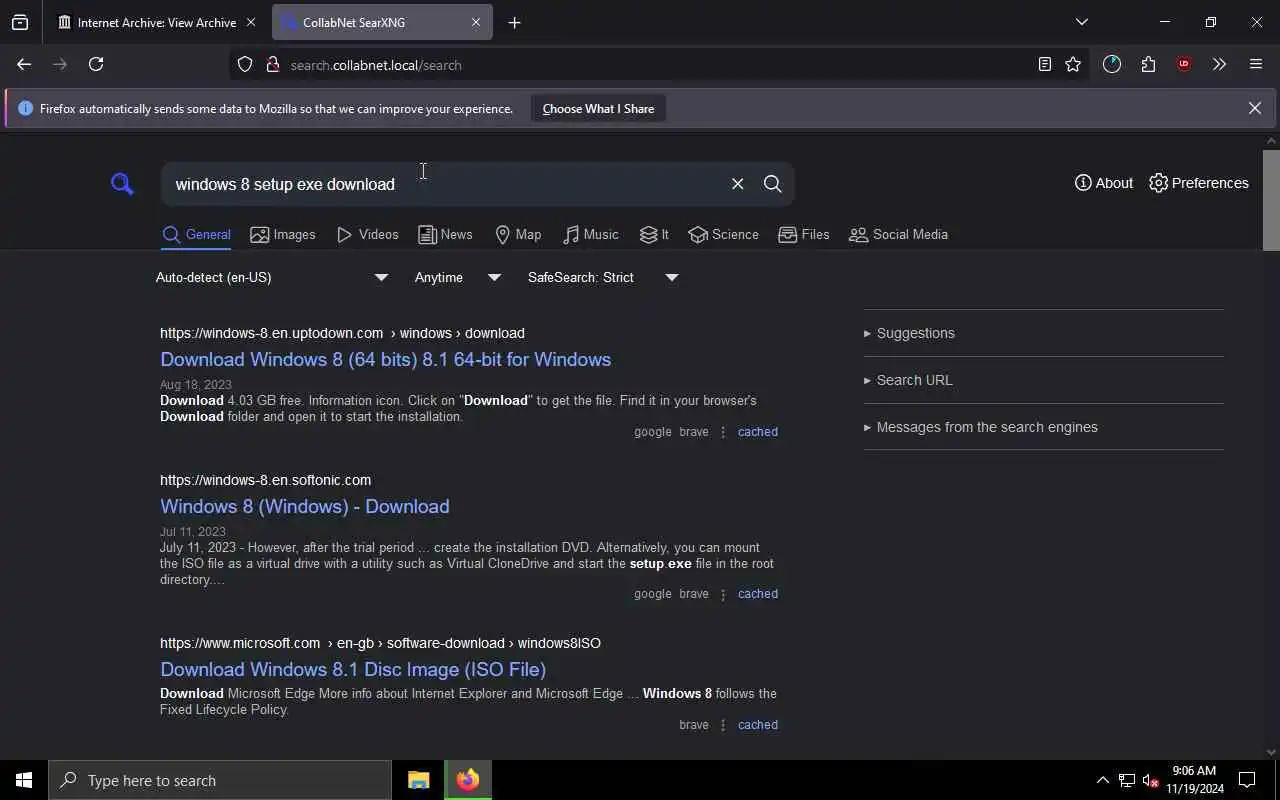Open cached link for uptodown result

(757, 432)
